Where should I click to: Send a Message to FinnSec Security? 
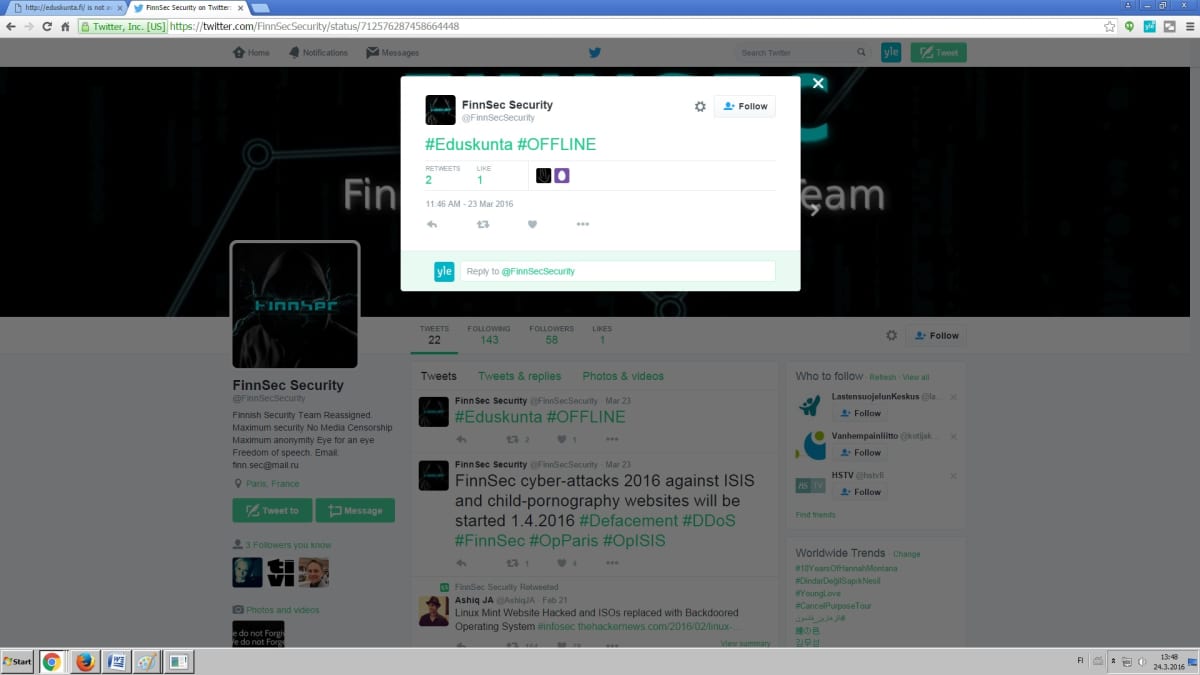(x=355, y=510)
